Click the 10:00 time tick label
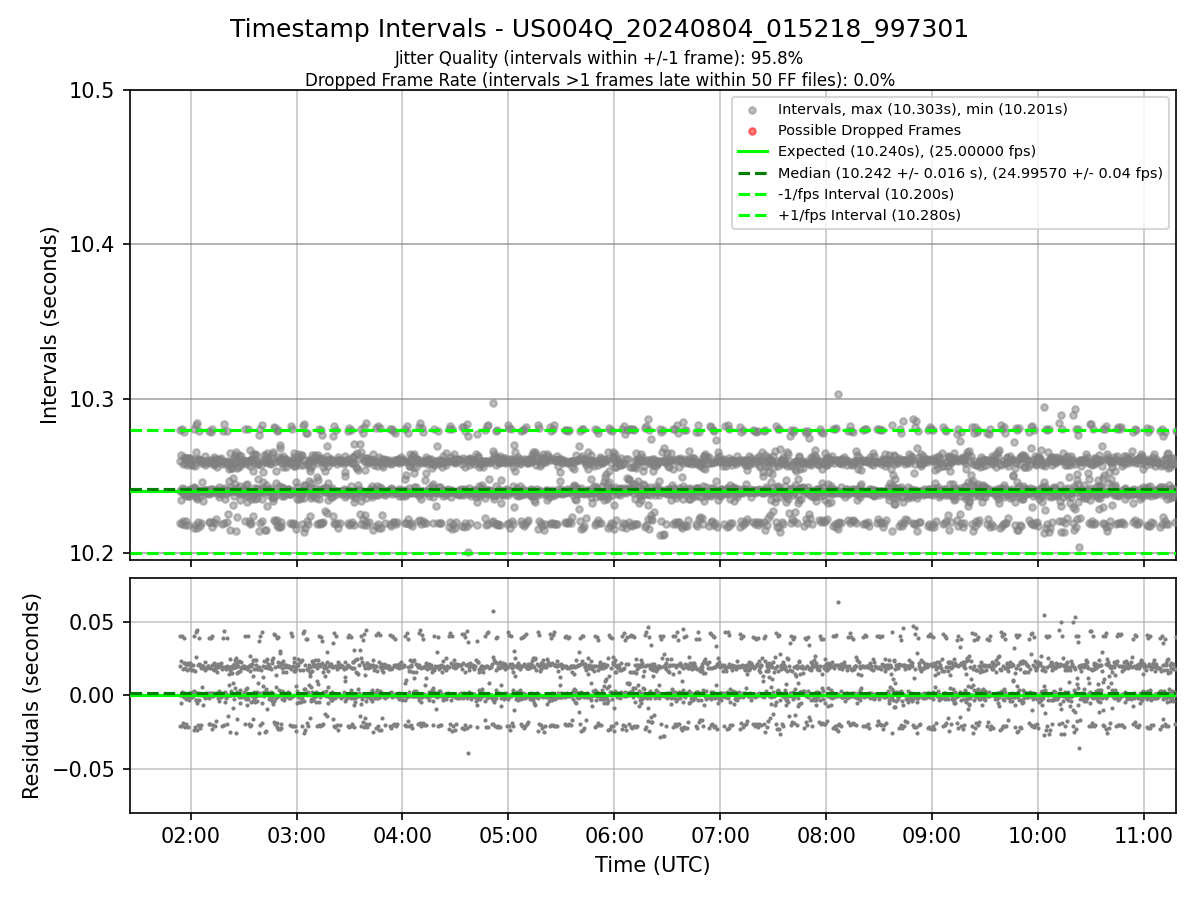Image resolution: width=1200 pixels, height=900 pixels. (x=1037, y=835)
